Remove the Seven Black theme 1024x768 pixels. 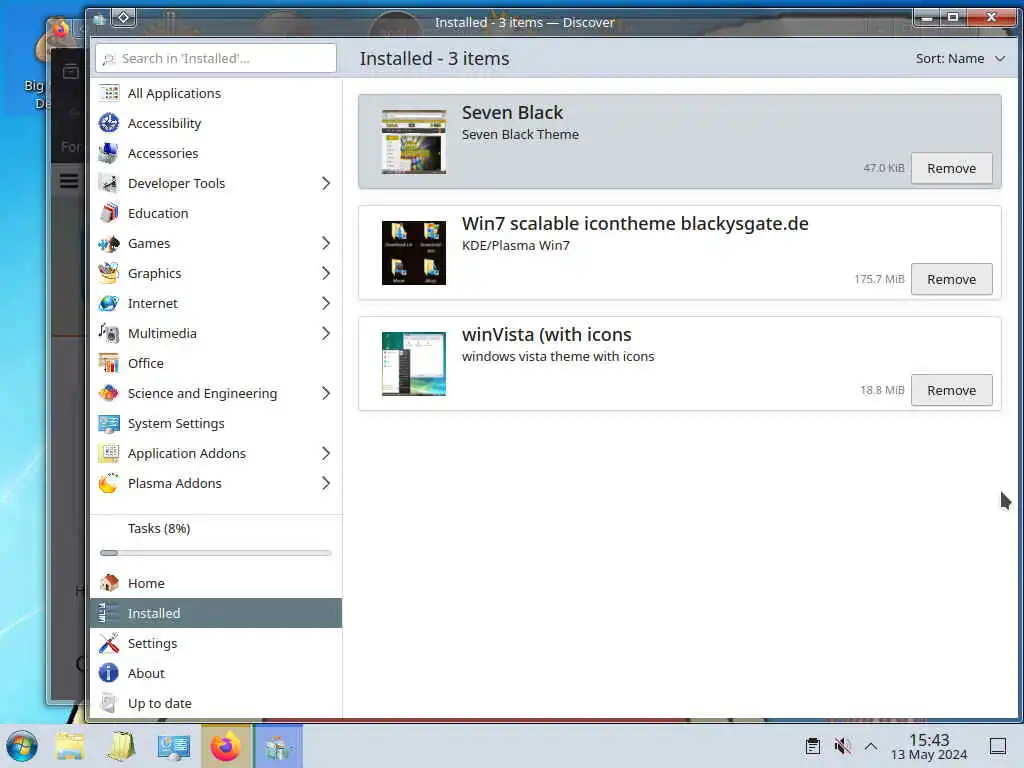click(x=952, y=168)
